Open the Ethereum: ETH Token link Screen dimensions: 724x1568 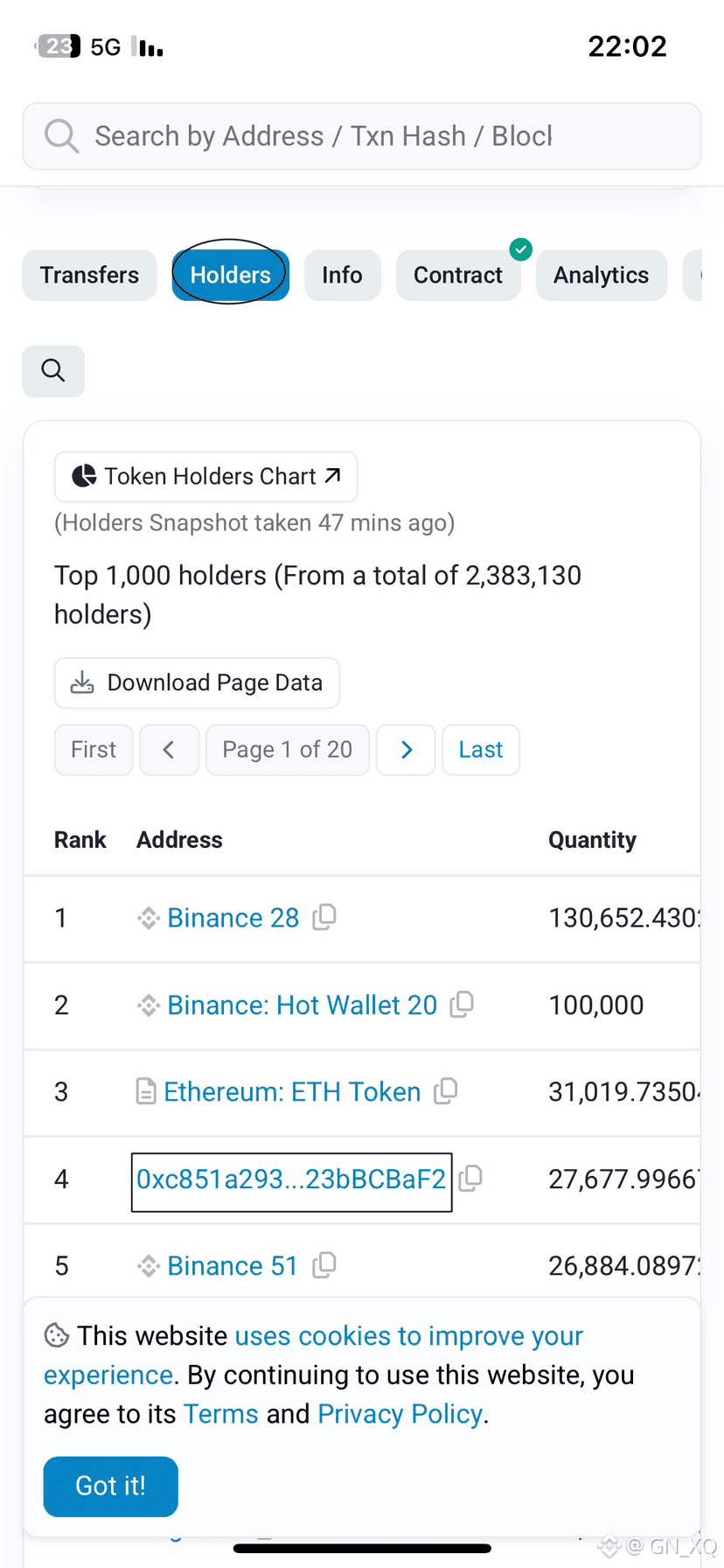pos(292,1092)
